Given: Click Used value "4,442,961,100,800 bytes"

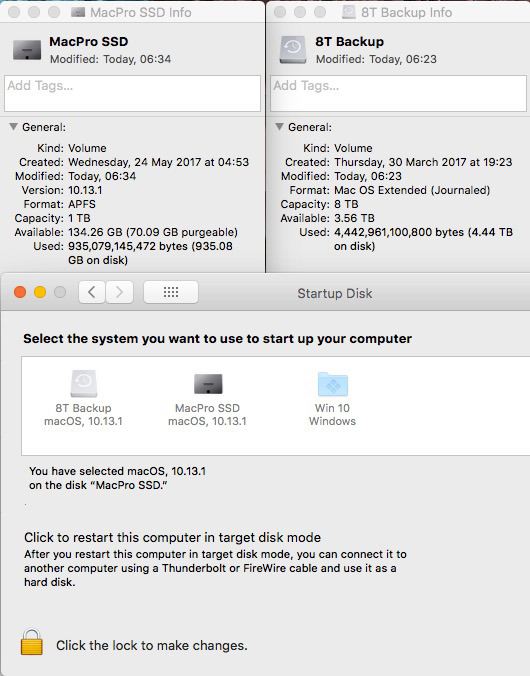Looking at the screenshot, I should pos(399,232).
